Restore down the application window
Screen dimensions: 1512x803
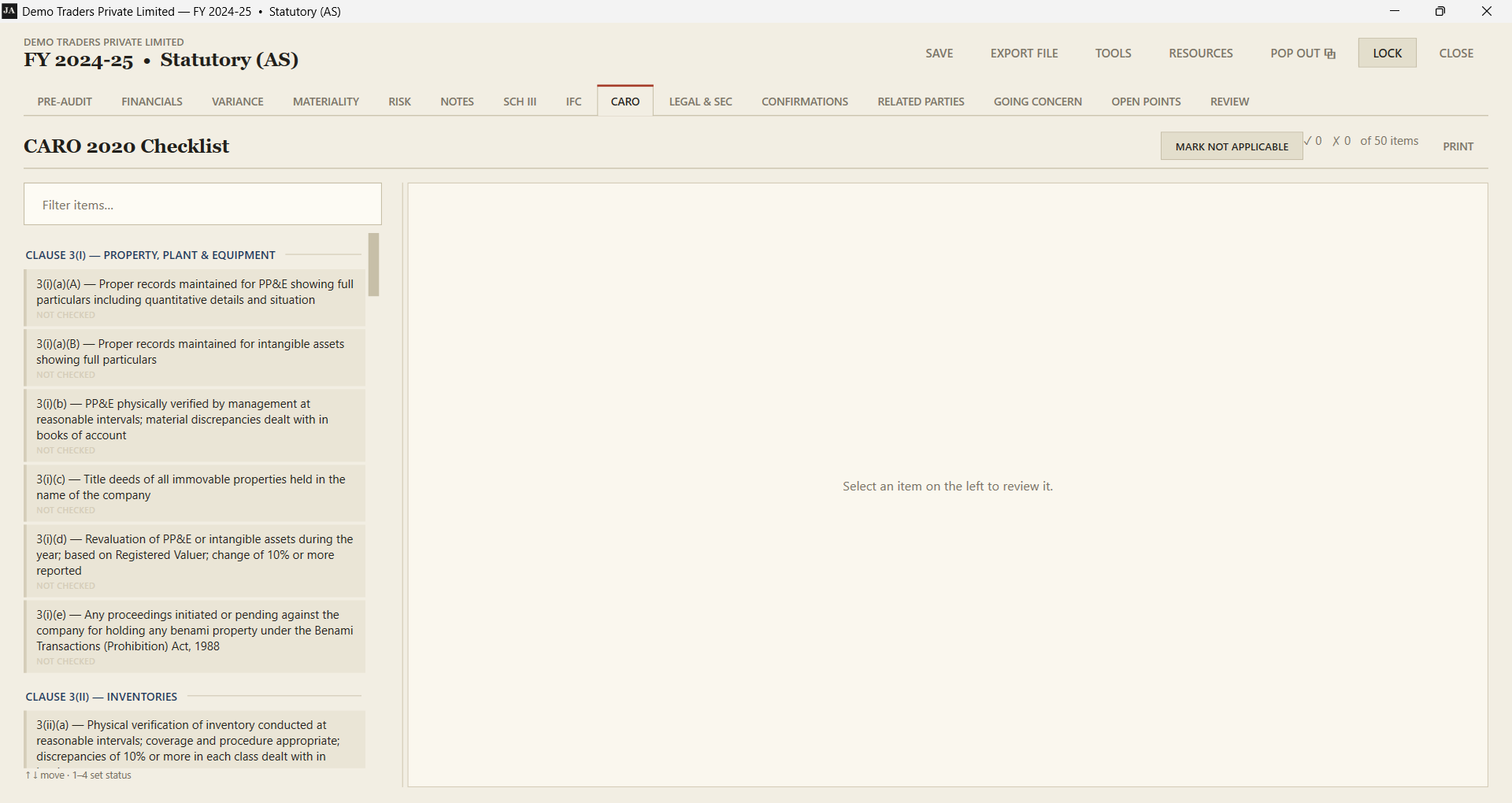[1440, 11]
